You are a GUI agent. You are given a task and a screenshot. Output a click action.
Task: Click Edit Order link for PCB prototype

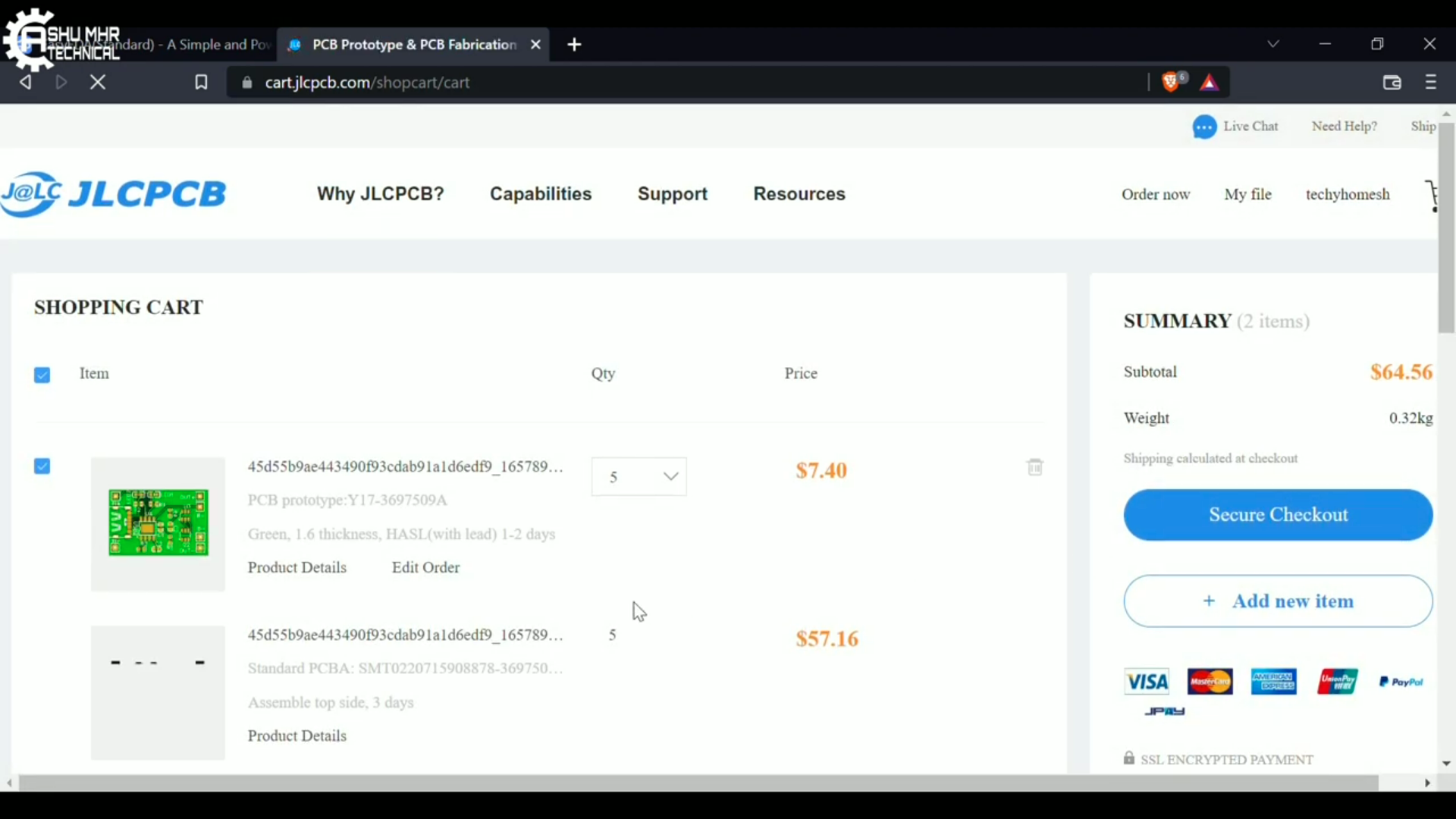[x=425, y=568]
